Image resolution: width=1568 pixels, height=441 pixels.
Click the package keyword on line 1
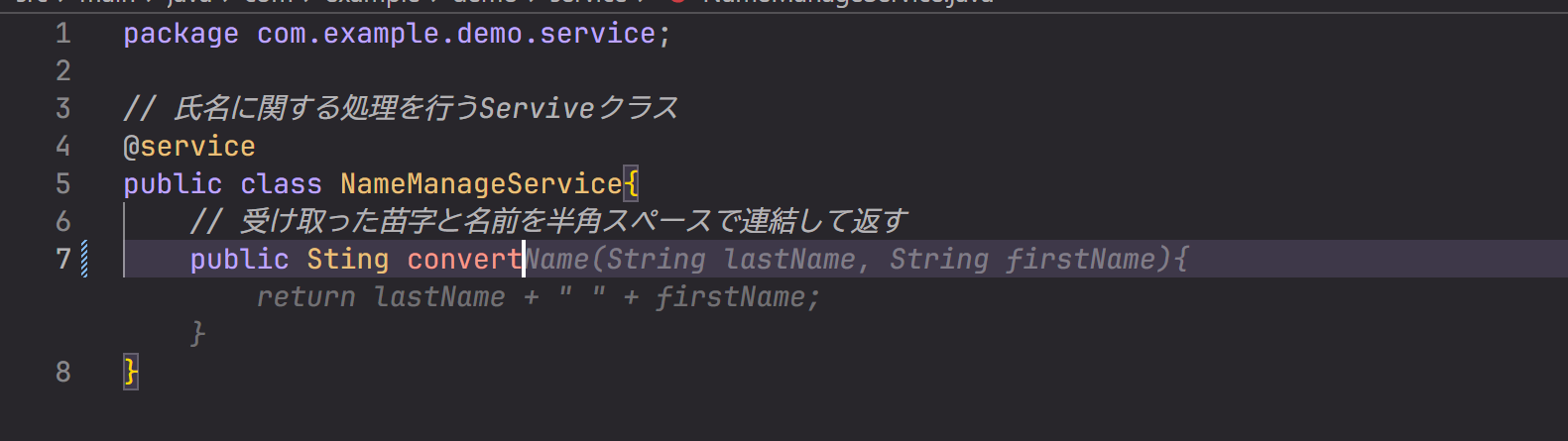click(181, 35)
